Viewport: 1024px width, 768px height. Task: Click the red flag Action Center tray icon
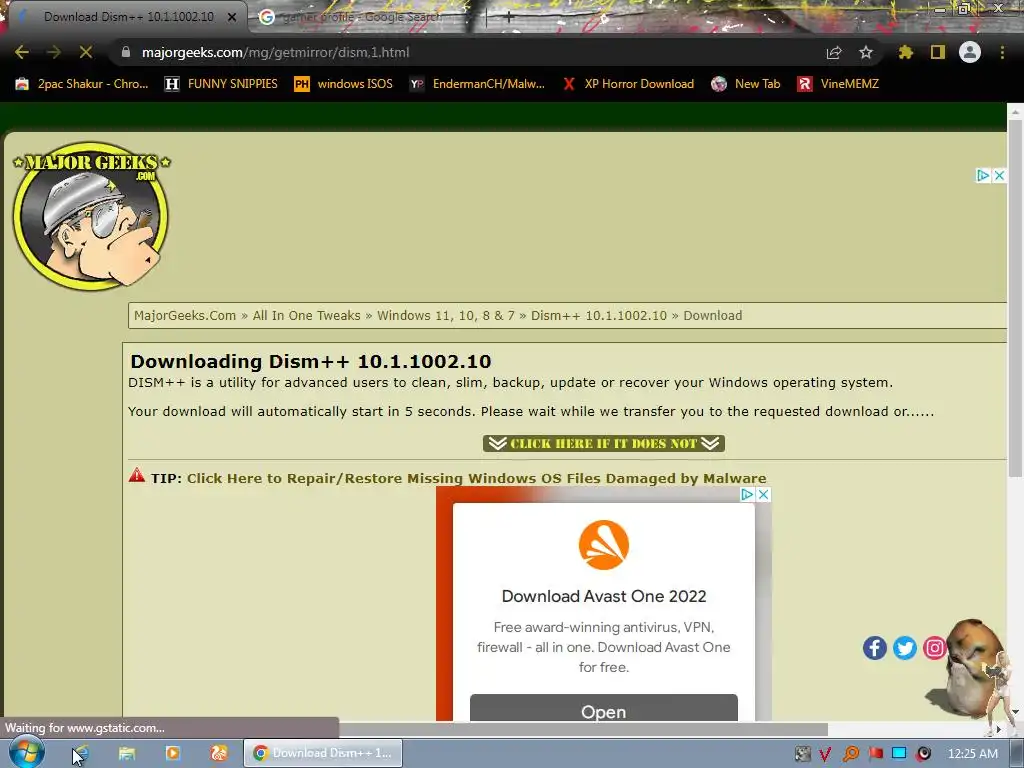[875, 754]
